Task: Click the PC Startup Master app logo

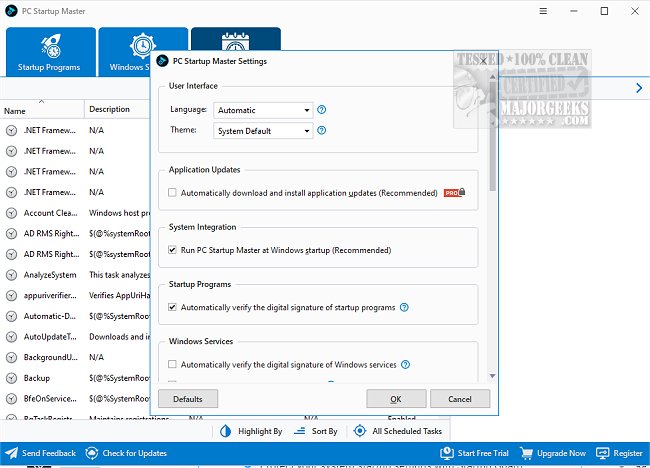Action: pos(11,11)
